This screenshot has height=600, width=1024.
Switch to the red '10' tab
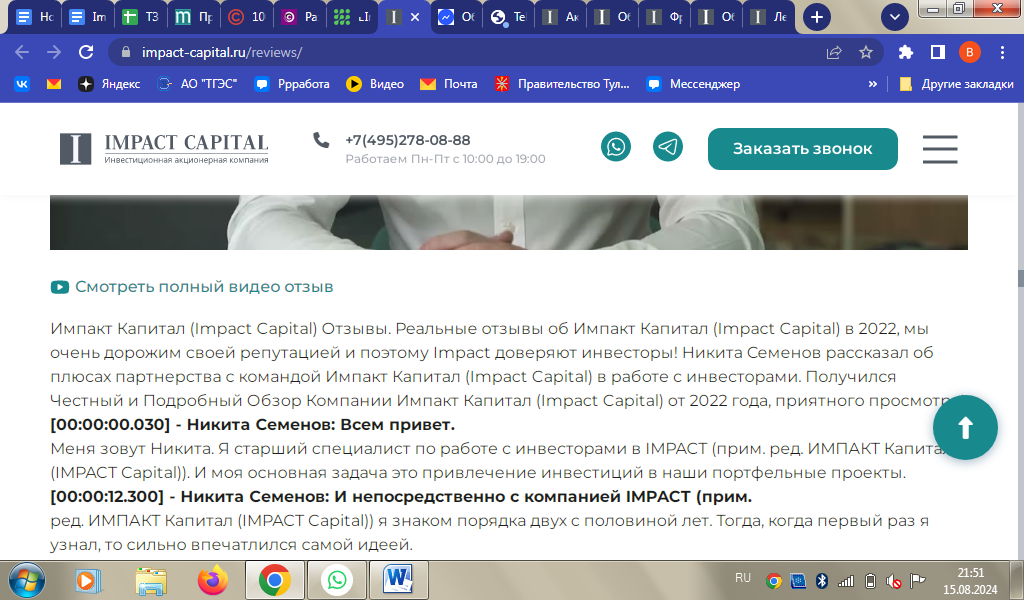(246, 17)
